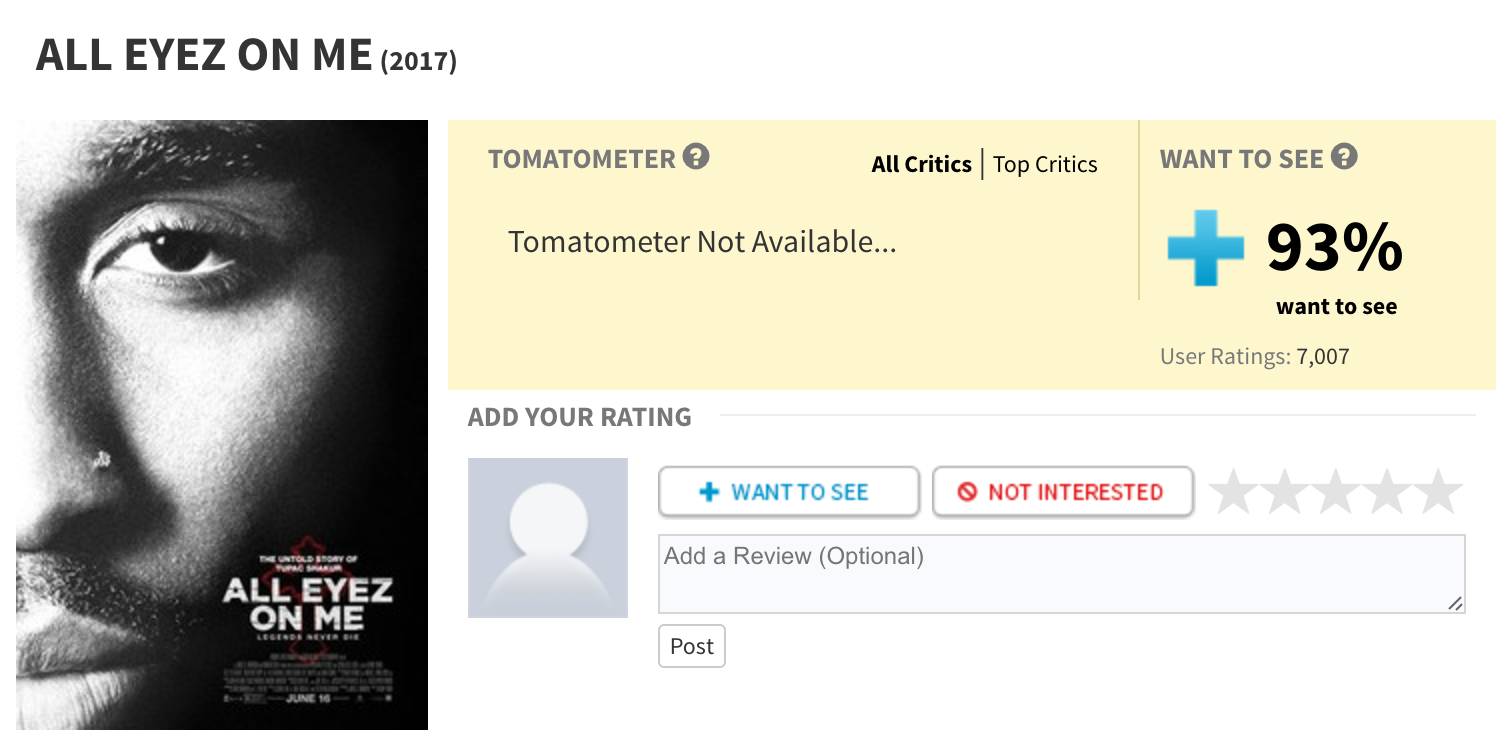The height and width of the screenshot is (750, 1508).
Task: Click the All Eyez on Me poster
Action: tap(222, 425)
